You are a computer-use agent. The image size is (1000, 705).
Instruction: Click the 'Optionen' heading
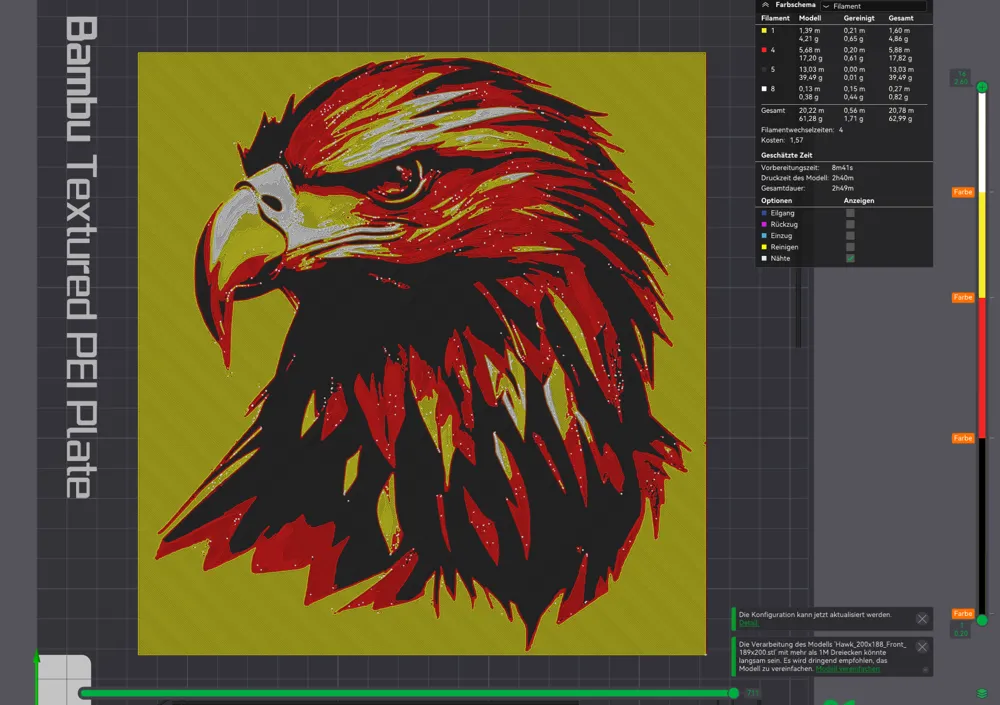tap(776, 200)
